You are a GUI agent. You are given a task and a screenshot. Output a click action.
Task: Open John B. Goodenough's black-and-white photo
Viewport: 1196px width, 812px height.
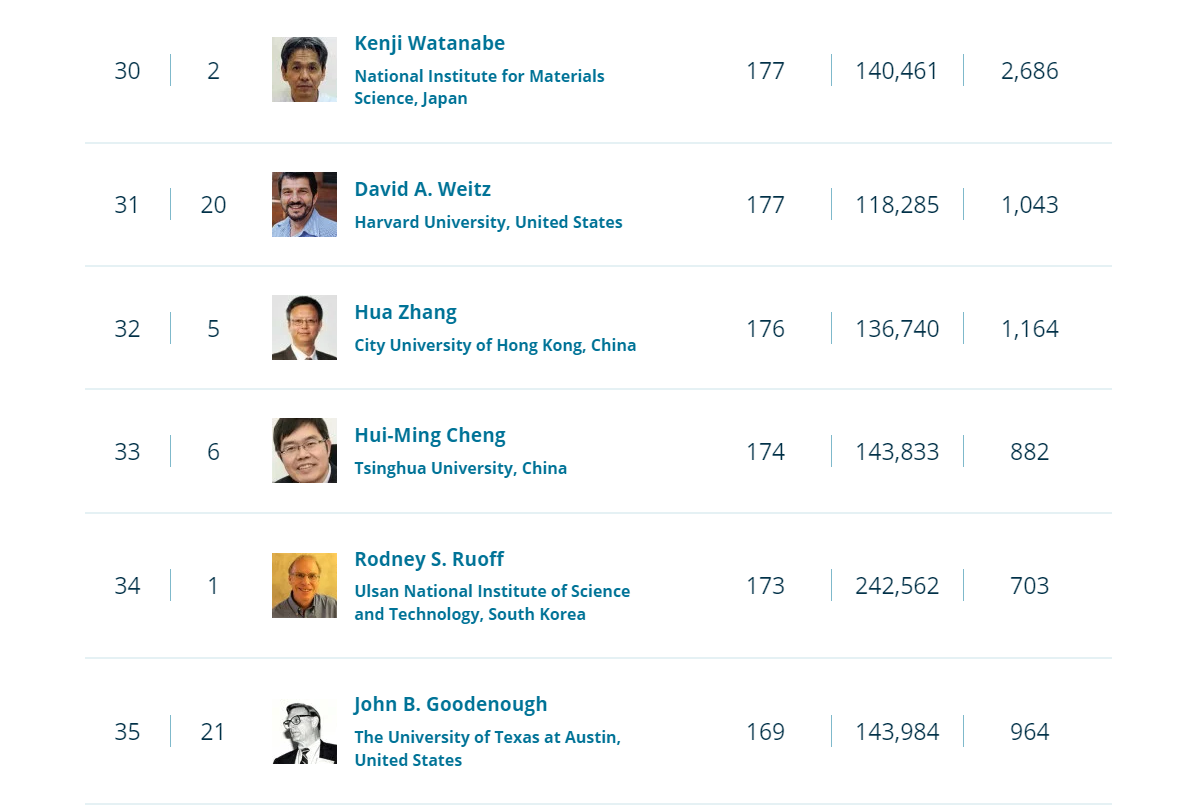(x=304, y=731)
